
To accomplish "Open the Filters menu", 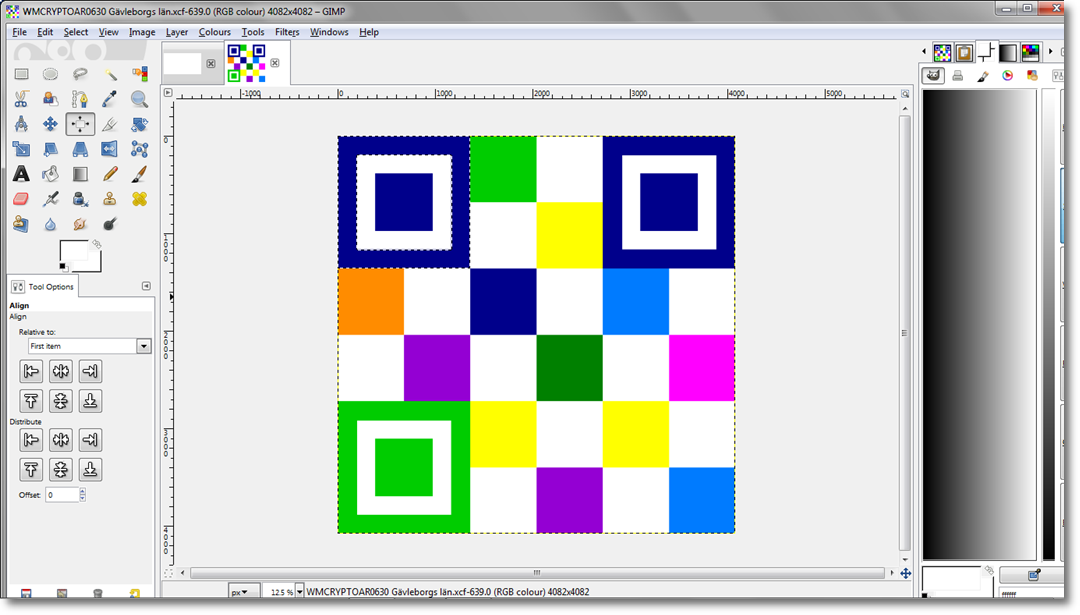I will pos(287,32).
